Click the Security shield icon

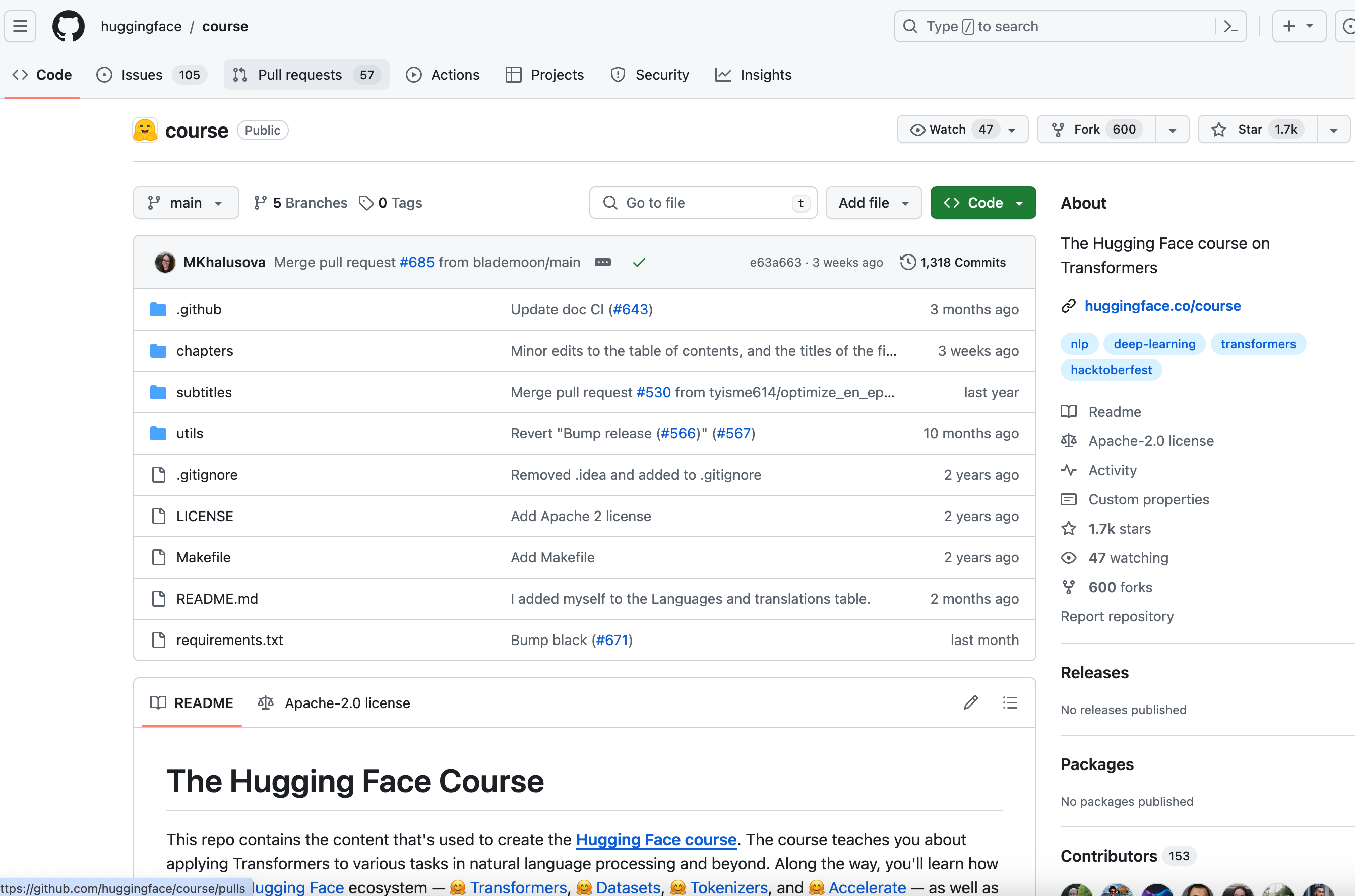pyautogui.click(x=618, y=74)
